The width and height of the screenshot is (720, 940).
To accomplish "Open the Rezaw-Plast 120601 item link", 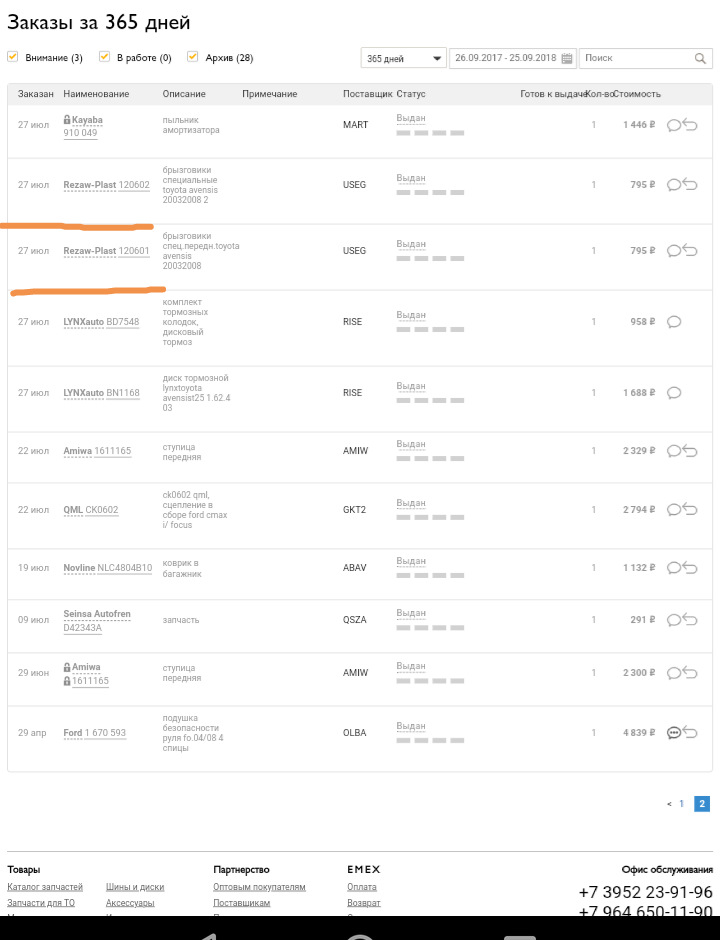I will click(x=106, y=251).
